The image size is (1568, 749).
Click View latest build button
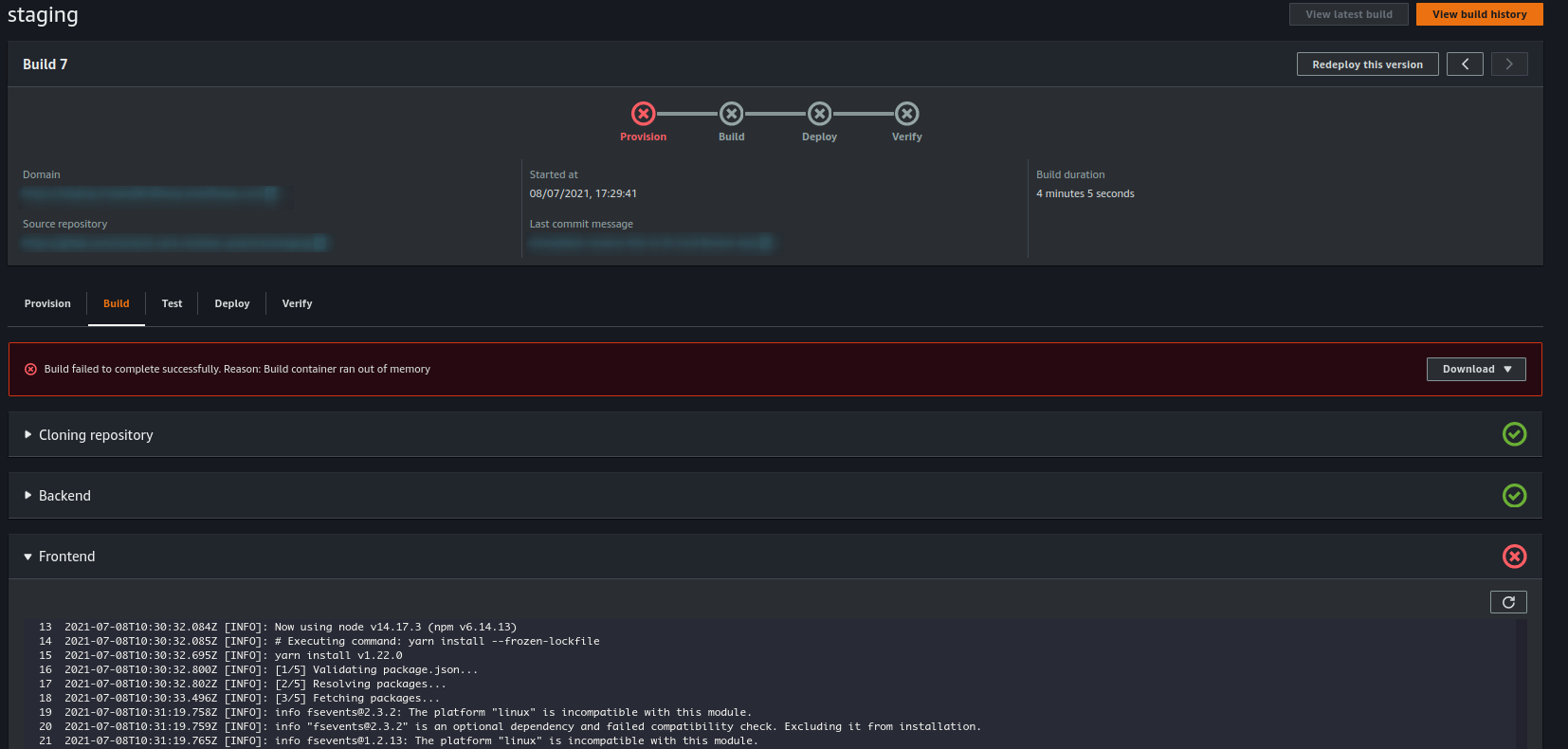pos(1348,14)
